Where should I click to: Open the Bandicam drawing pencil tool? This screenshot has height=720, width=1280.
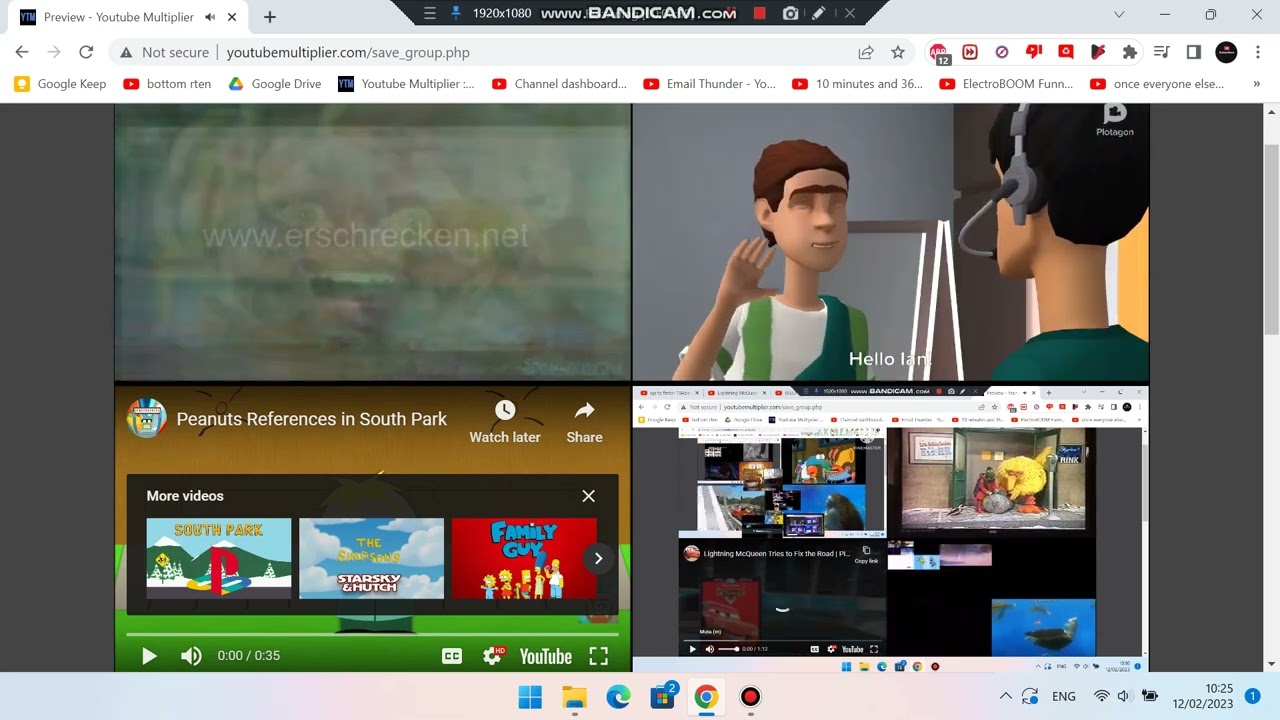tap(819, 13)
